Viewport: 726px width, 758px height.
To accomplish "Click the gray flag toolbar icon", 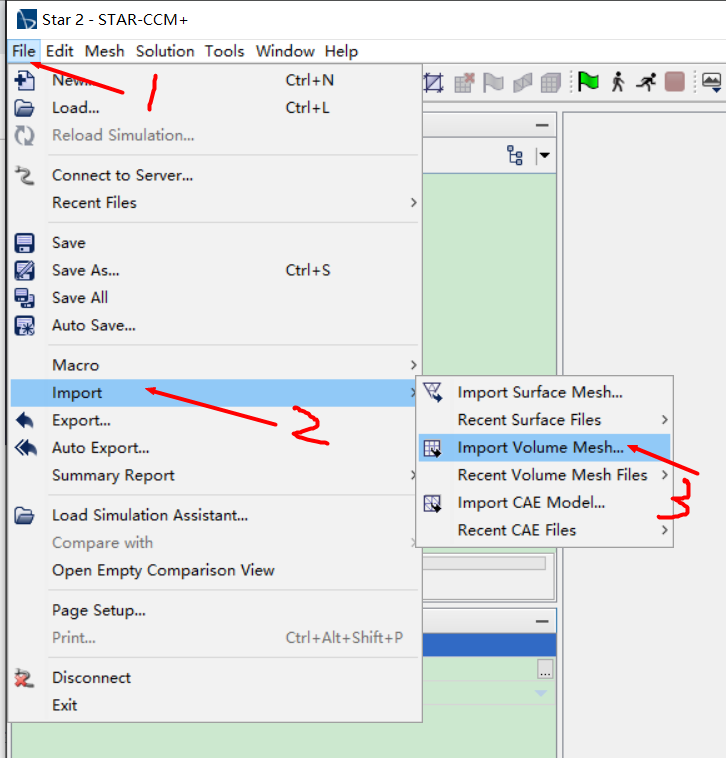I will pyautogui.click(x=493, y=83).
